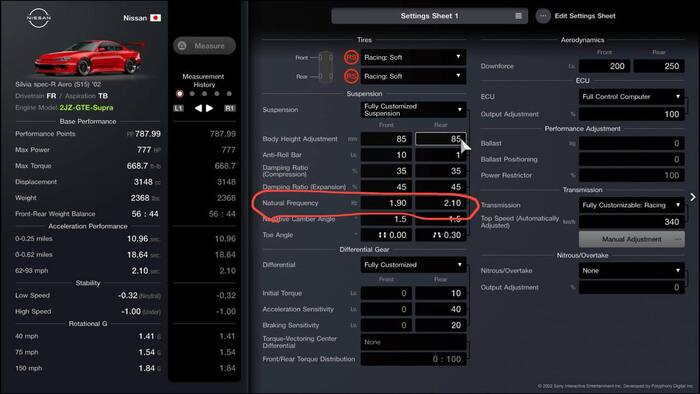The image size is (700, 394).
Task: Click rear tire RS compound badge
Action: click(351, 76)
